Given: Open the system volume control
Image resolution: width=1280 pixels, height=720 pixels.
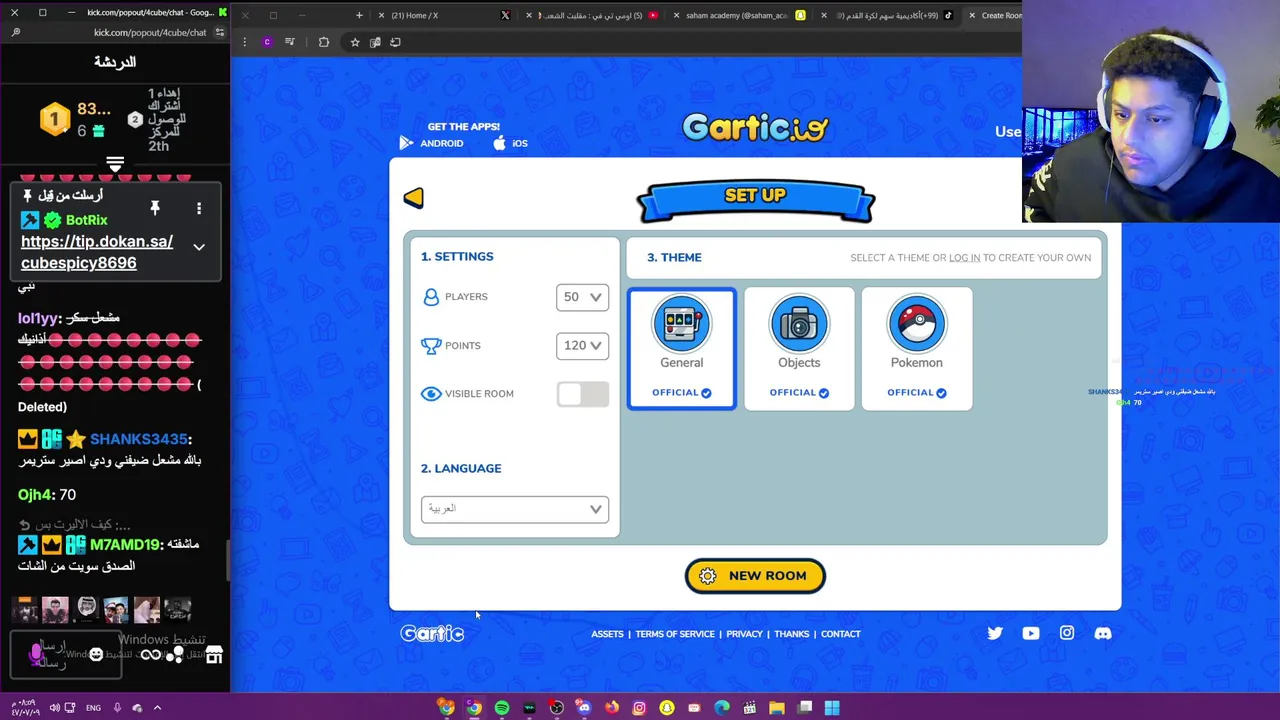Looking at the screenshot, I should [x=54, y=708].
